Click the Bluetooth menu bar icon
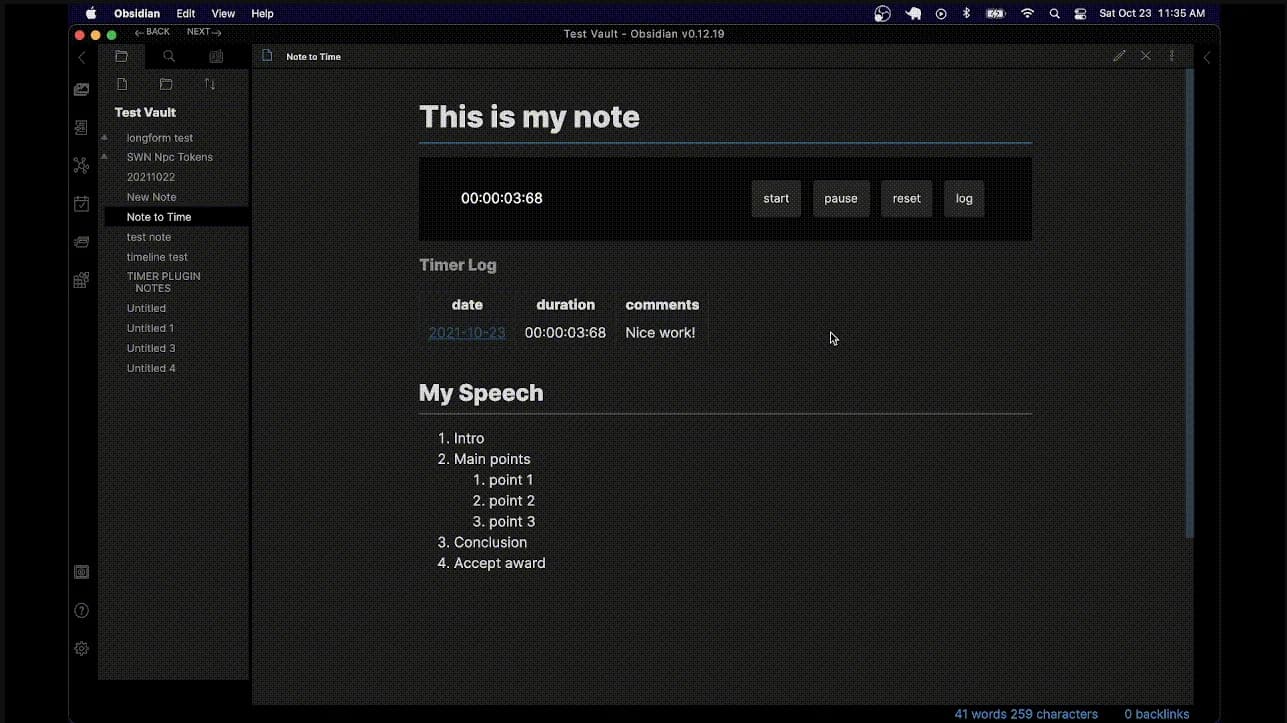Screen dimensions: 1287x723 coord(966,13)
